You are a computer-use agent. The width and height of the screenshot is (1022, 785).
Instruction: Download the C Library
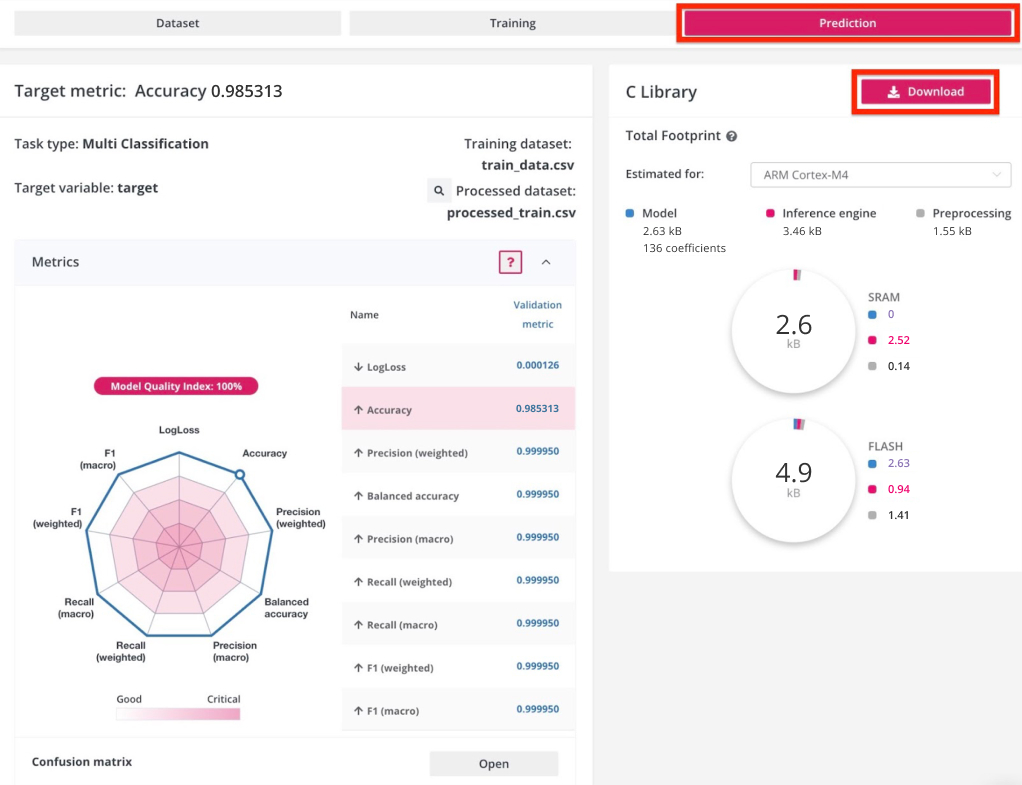tap(925, 92)
